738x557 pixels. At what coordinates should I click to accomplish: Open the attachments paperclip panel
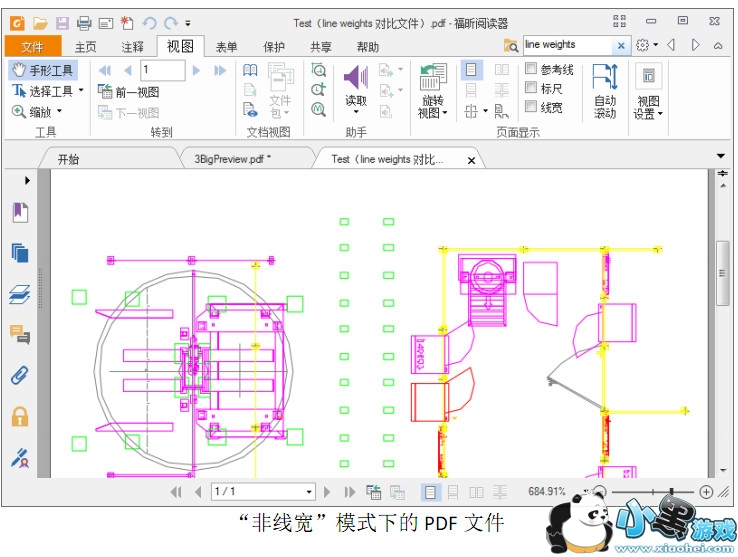click(x=20, y=375)
